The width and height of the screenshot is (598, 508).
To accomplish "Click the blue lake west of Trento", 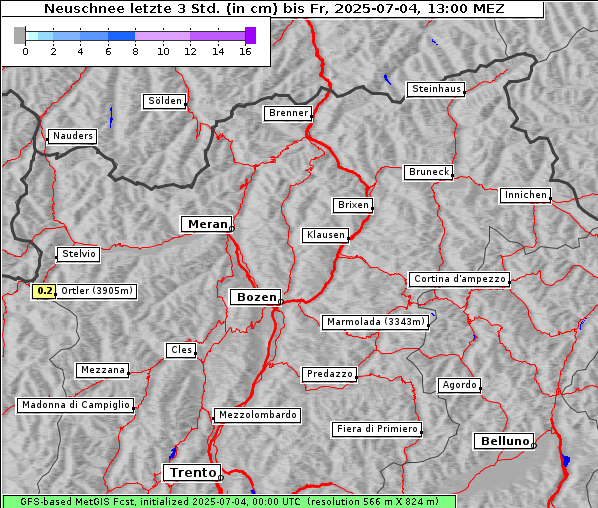I will 172,453.
